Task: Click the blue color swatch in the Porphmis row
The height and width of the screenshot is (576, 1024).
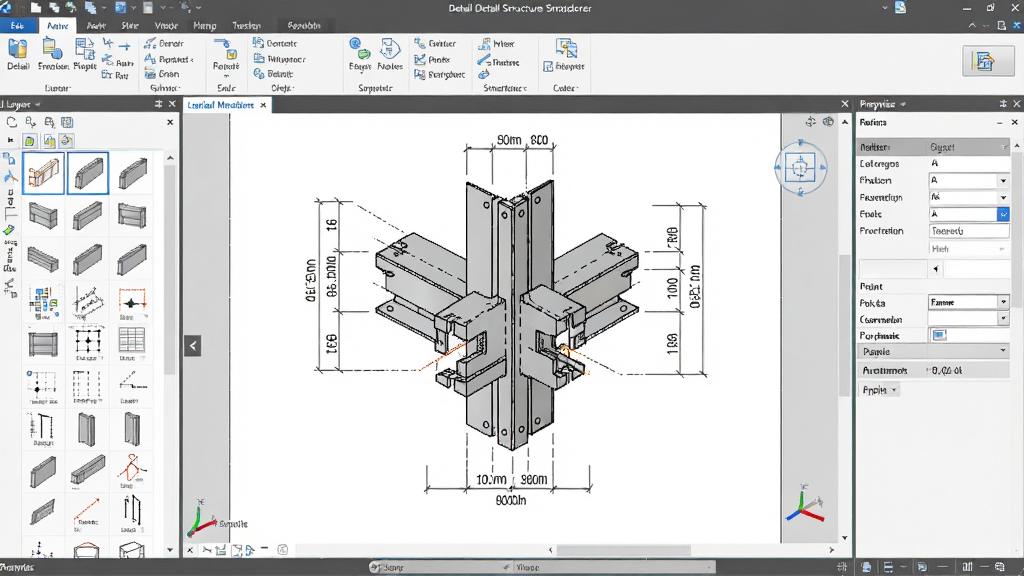Action: point(939,335)
